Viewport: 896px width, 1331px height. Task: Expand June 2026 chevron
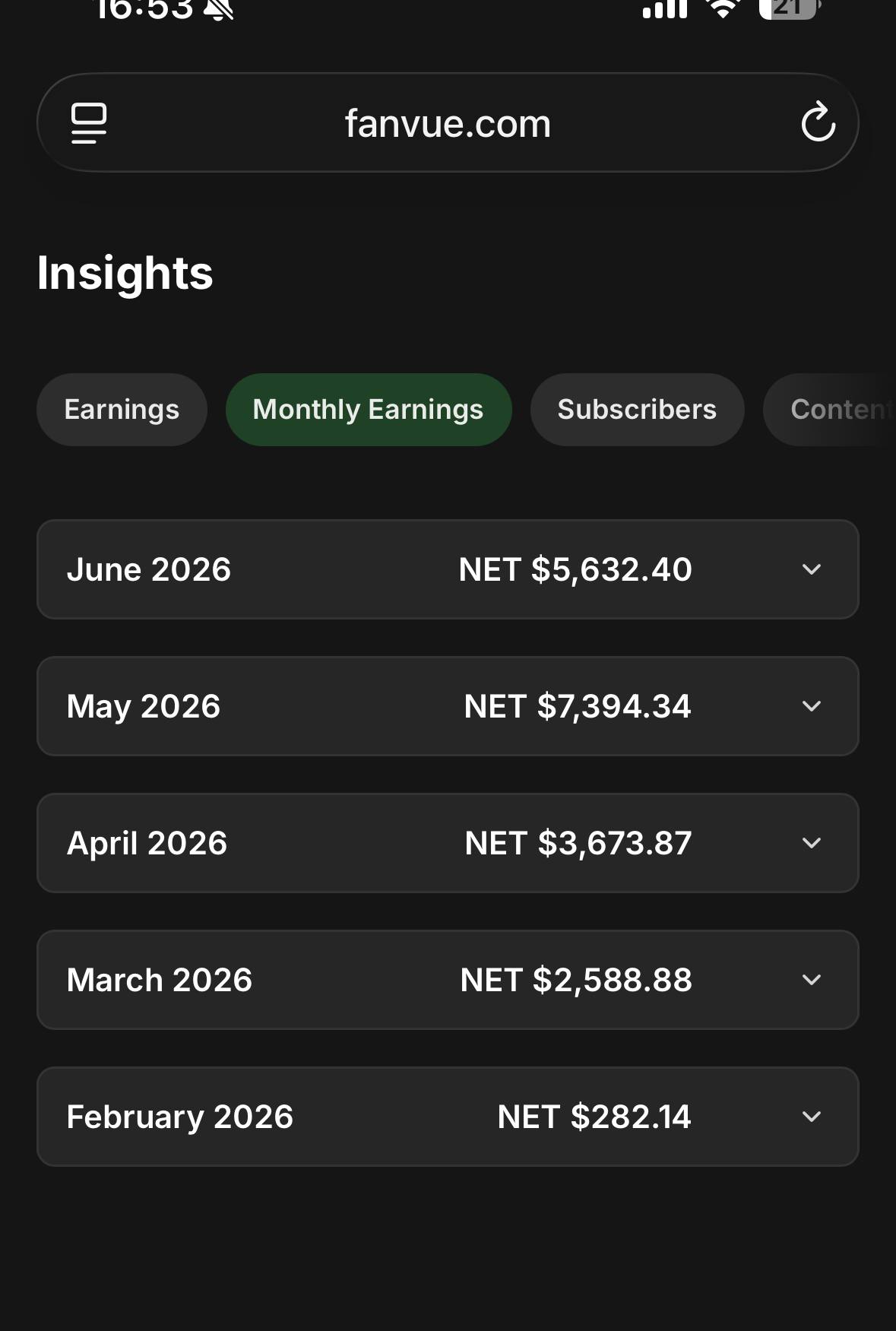tap(812, 569)
